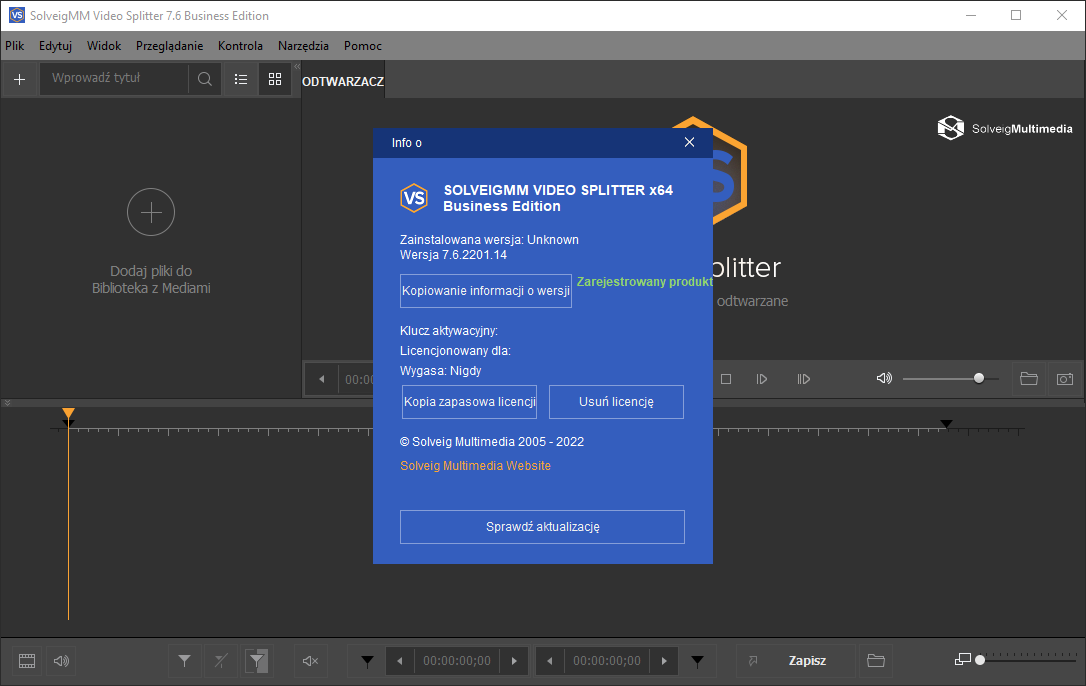1086x686 pixels.
Task: Click the Usuń licencję button
Action: (x=616, y=402)
